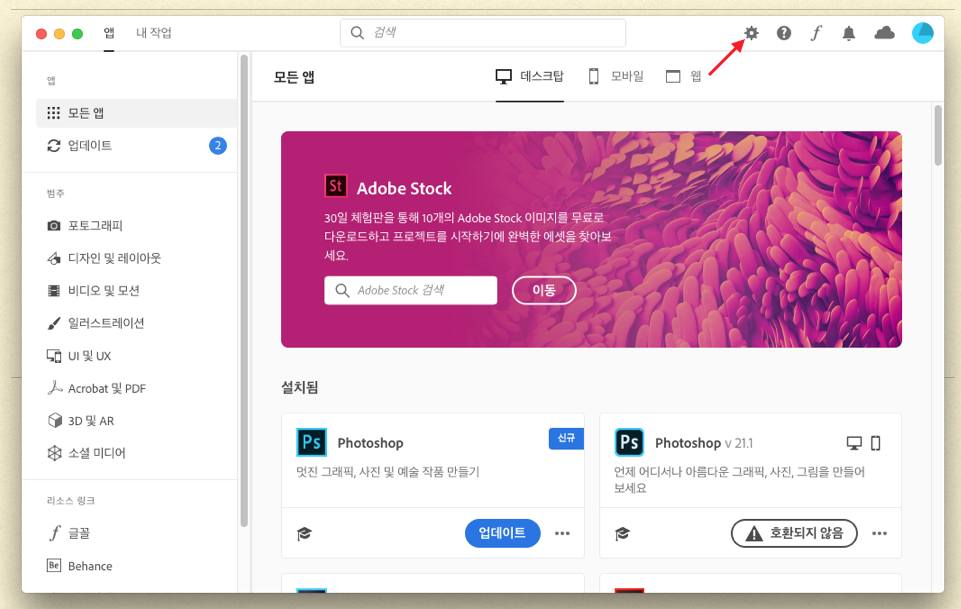Click the 업데이트 button for Photoshop
Screen dimensions: 961x609
pyautogui.click(x=503, y=533)
